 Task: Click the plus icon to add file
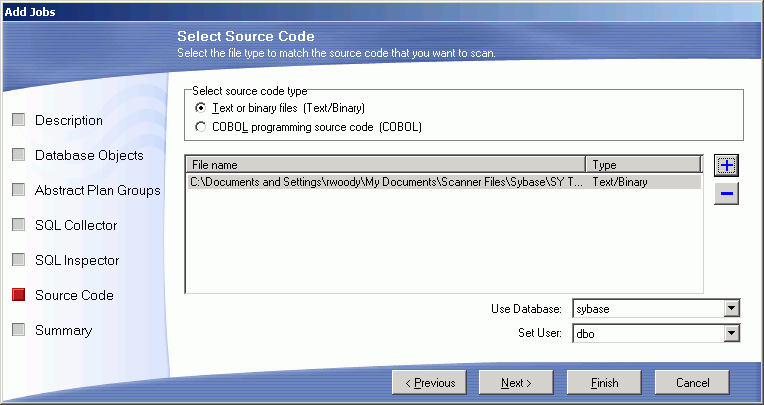(x=727, y=165)
